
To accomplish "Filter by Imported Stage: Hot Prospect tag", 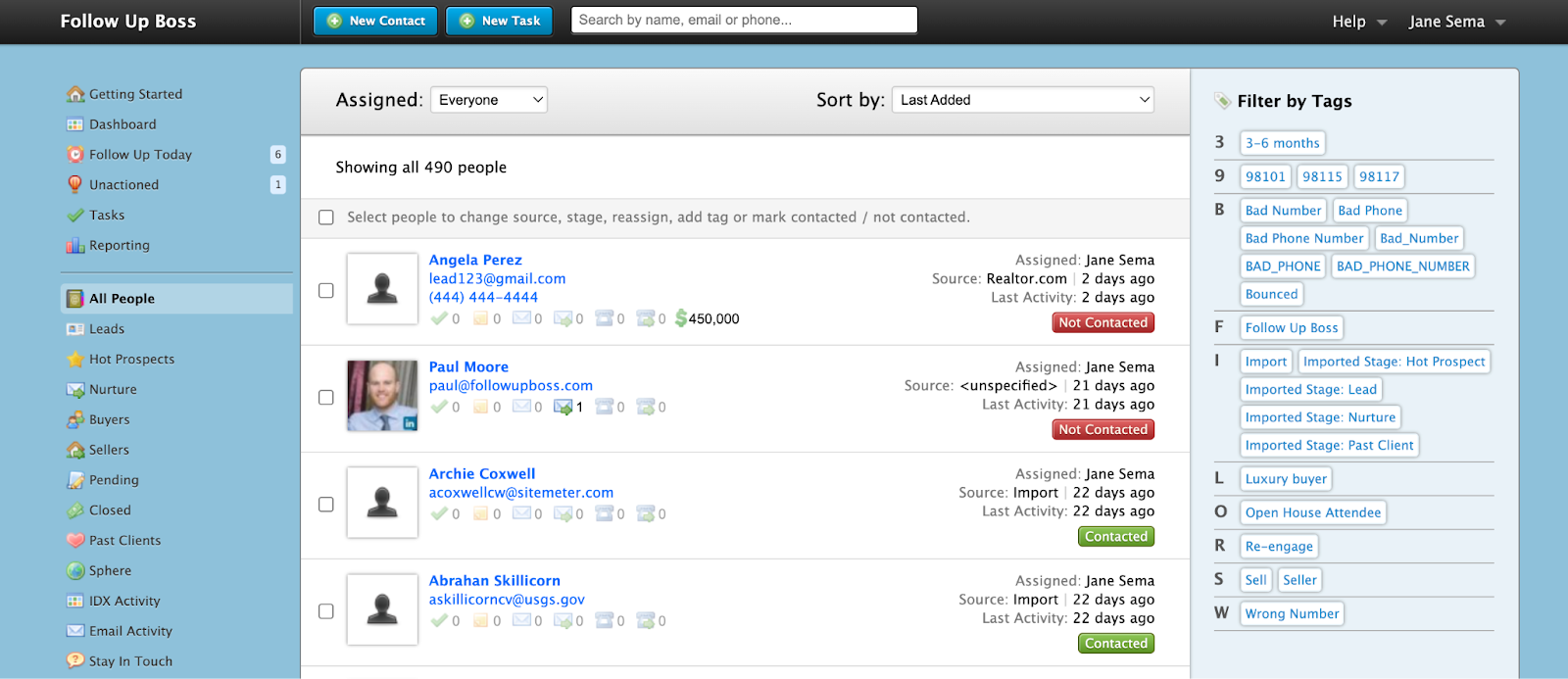I will [1394, 362].
